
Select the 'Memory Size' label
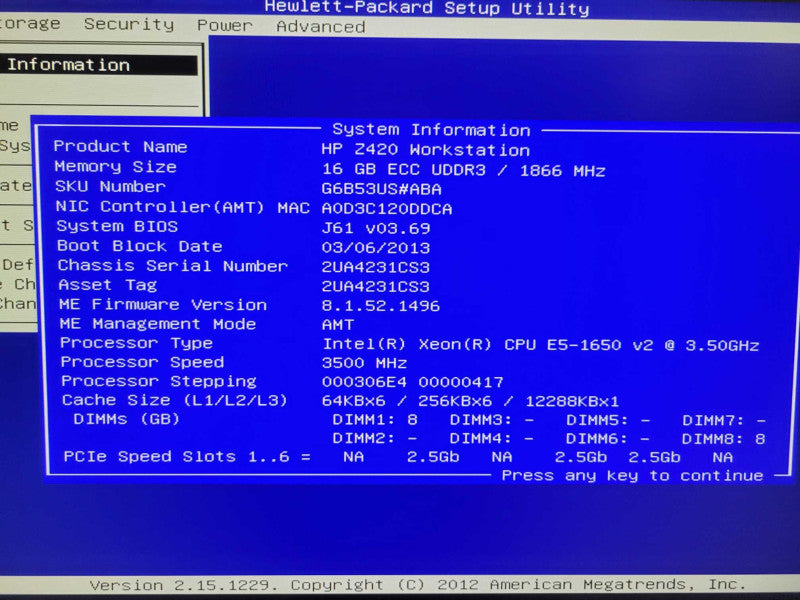(115, 166)
